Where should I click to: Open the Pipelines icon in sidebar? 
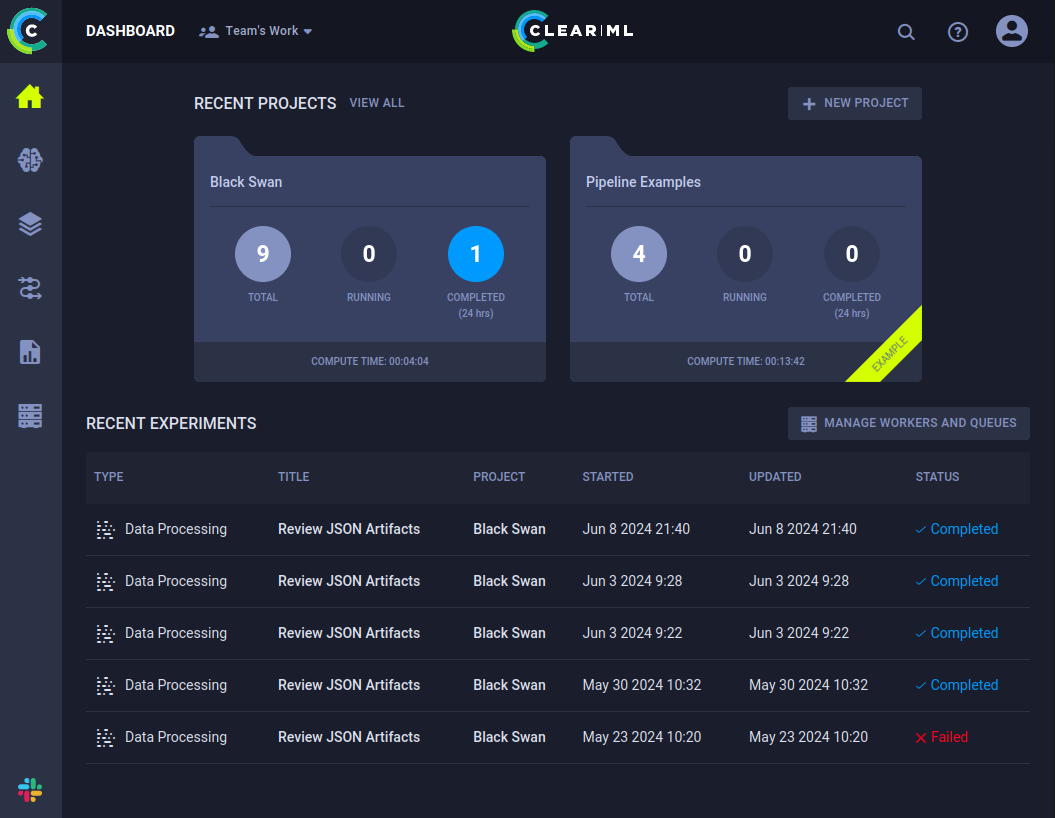(x=30, y=288)
